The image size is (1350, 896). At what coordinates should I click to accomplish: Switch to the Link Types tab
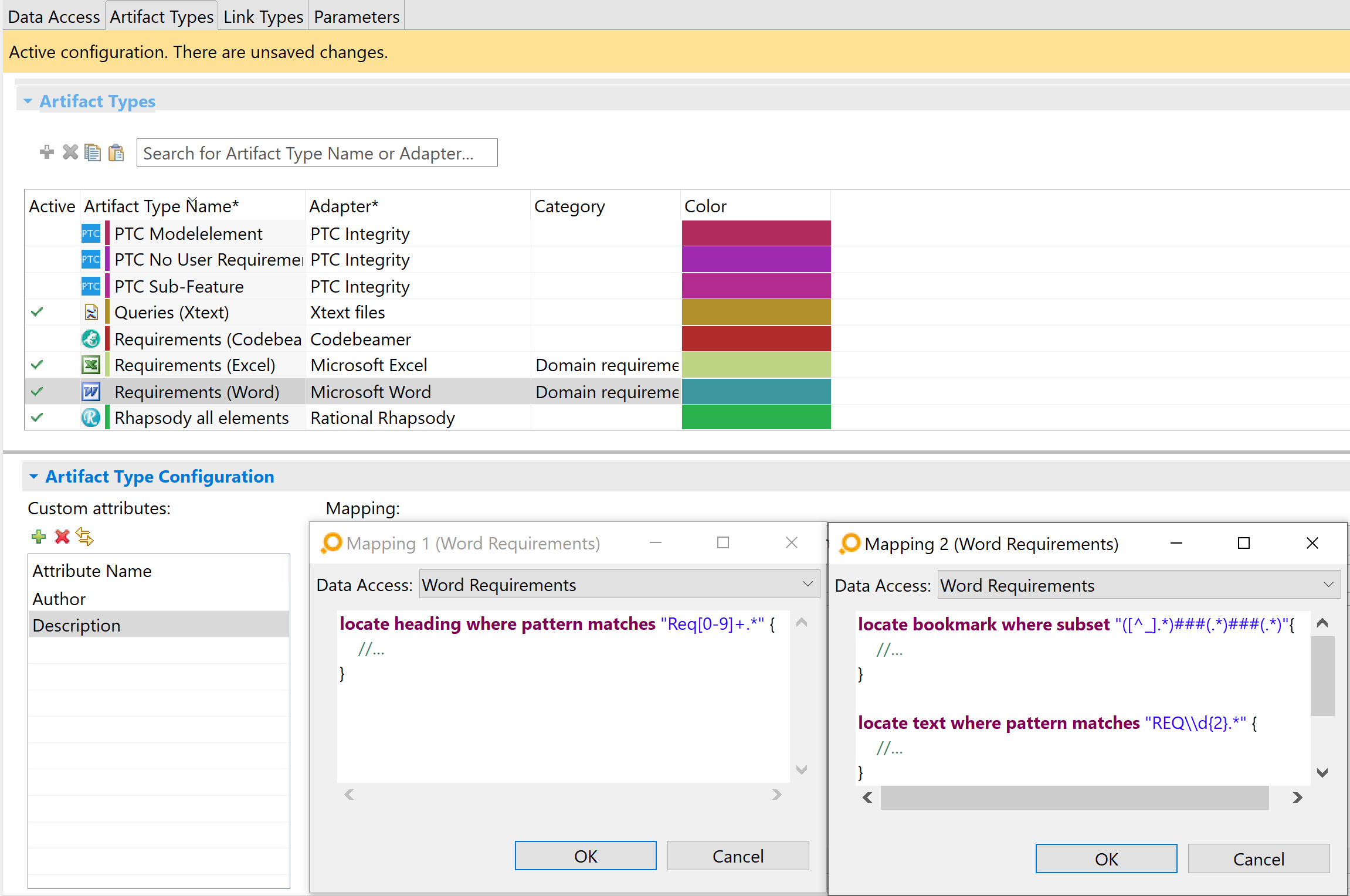pyautogui.click(x=263, y=16)
